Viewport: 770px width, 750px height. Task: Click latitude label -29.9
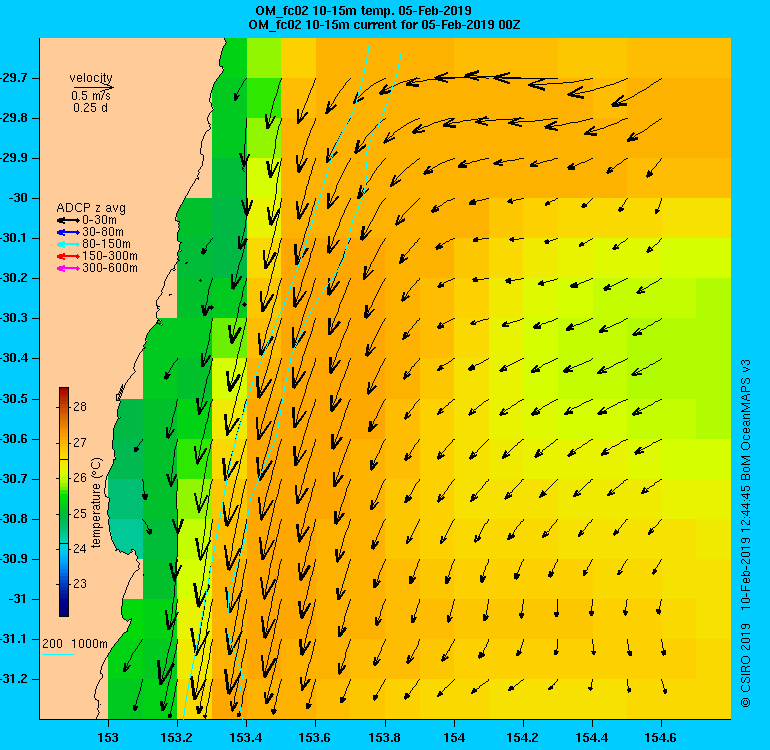click(14, 158)
